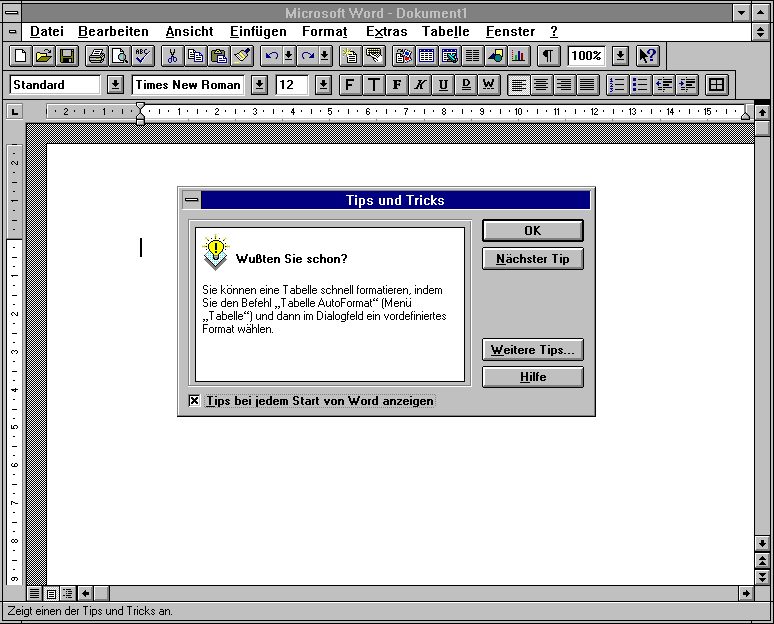Set text columns with the columns icon

tap(472, 56)
